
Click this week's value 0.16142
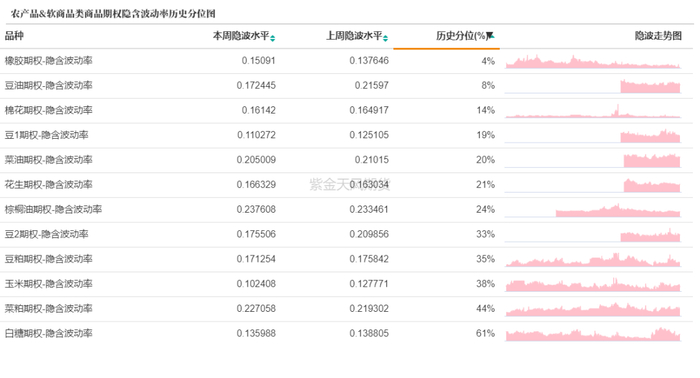(x=258, y=110)
